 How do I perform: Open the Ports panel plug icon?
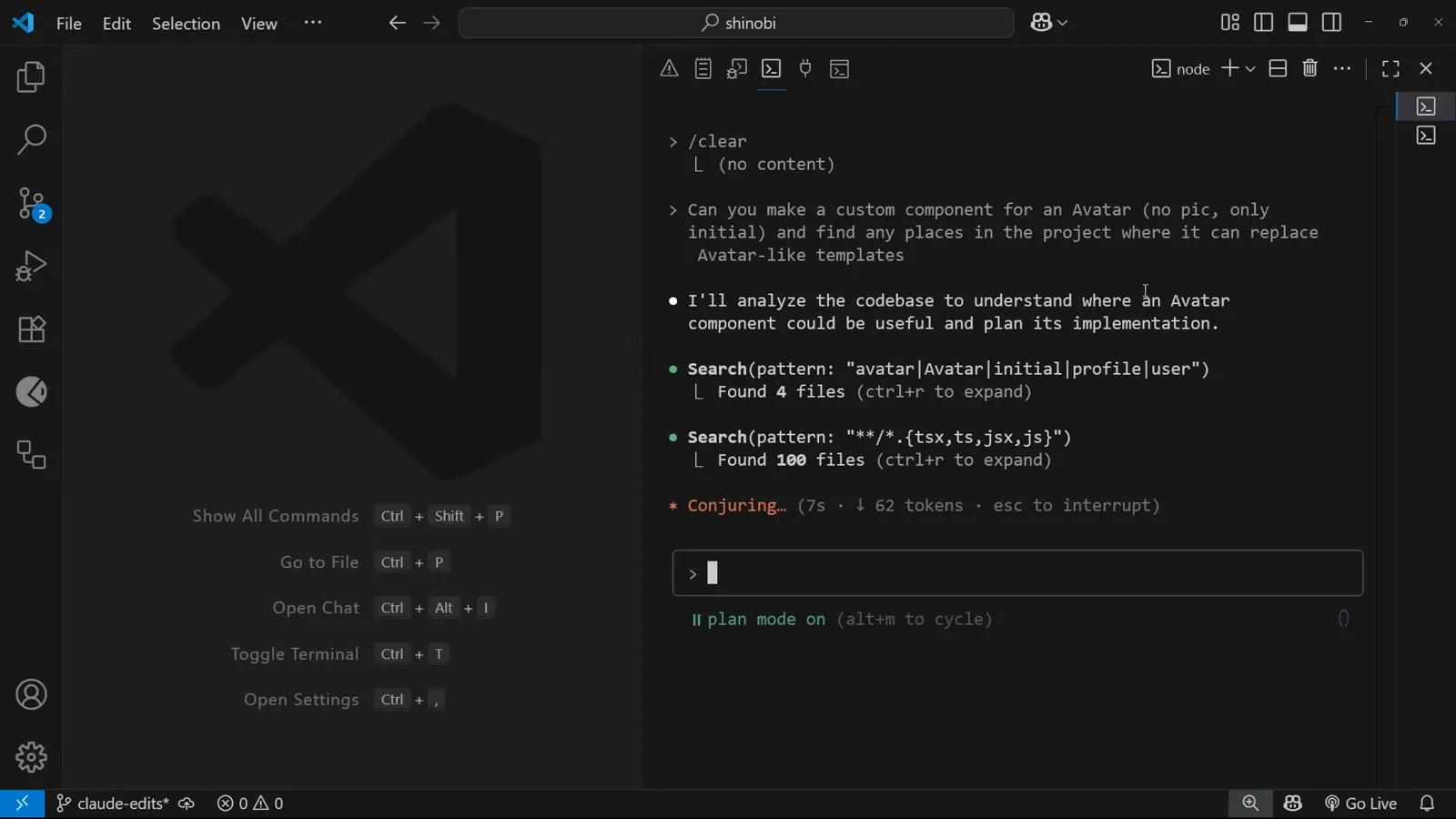(x=805, y=69)
